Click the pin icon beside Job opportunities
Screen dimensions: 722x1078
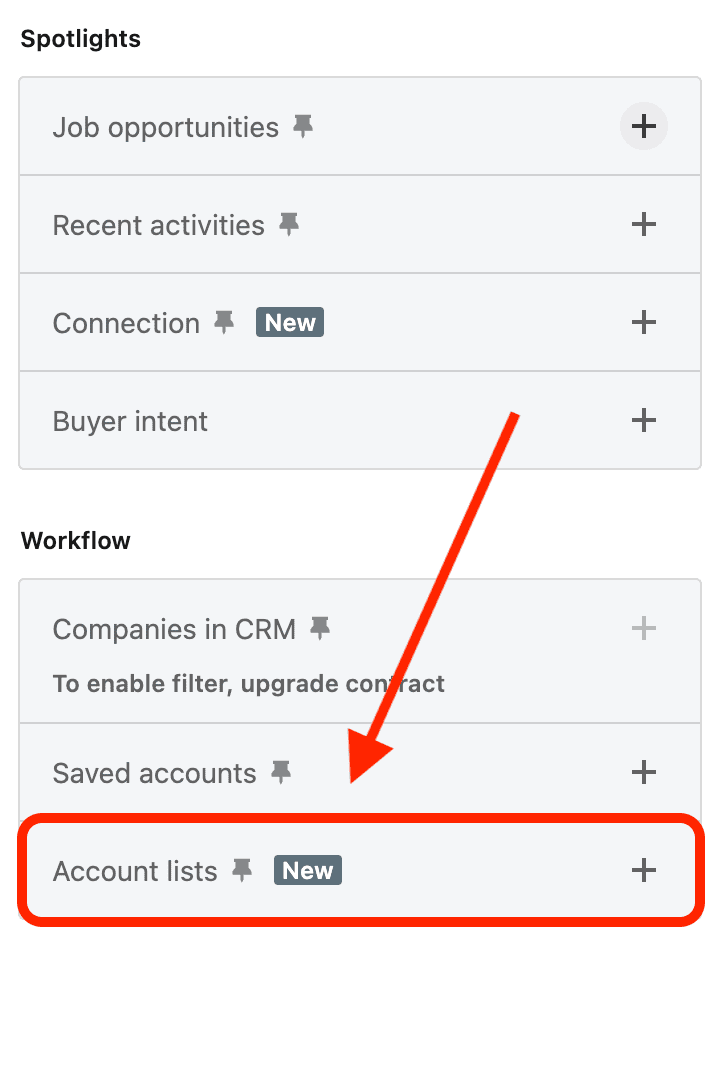[302, 127]
